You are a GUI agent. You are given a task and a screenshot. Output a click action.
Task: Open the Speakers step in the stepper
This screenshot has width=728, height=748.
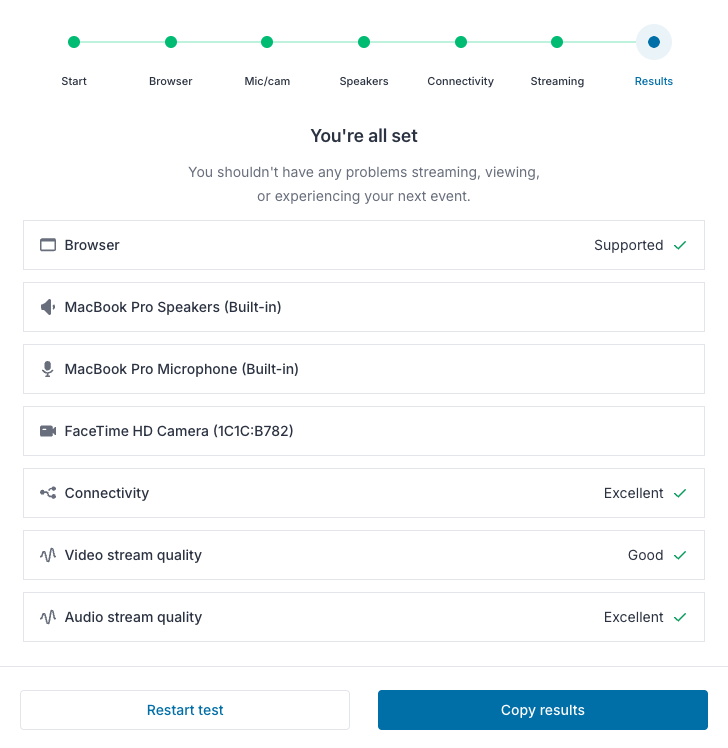pyautogui.click(x=364, y=42)
